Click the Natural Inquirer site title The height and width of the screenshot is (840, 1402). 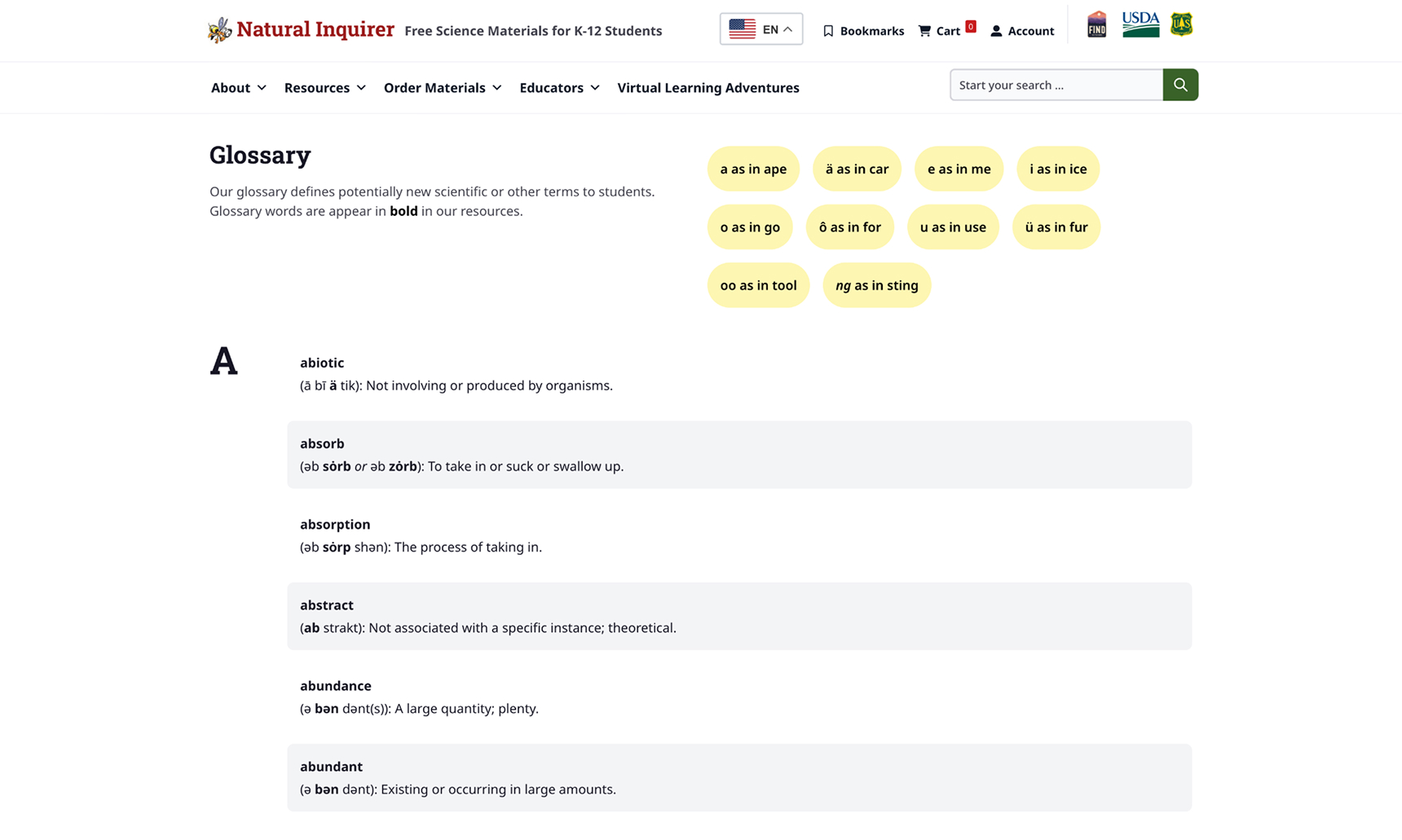pos(315,29)
